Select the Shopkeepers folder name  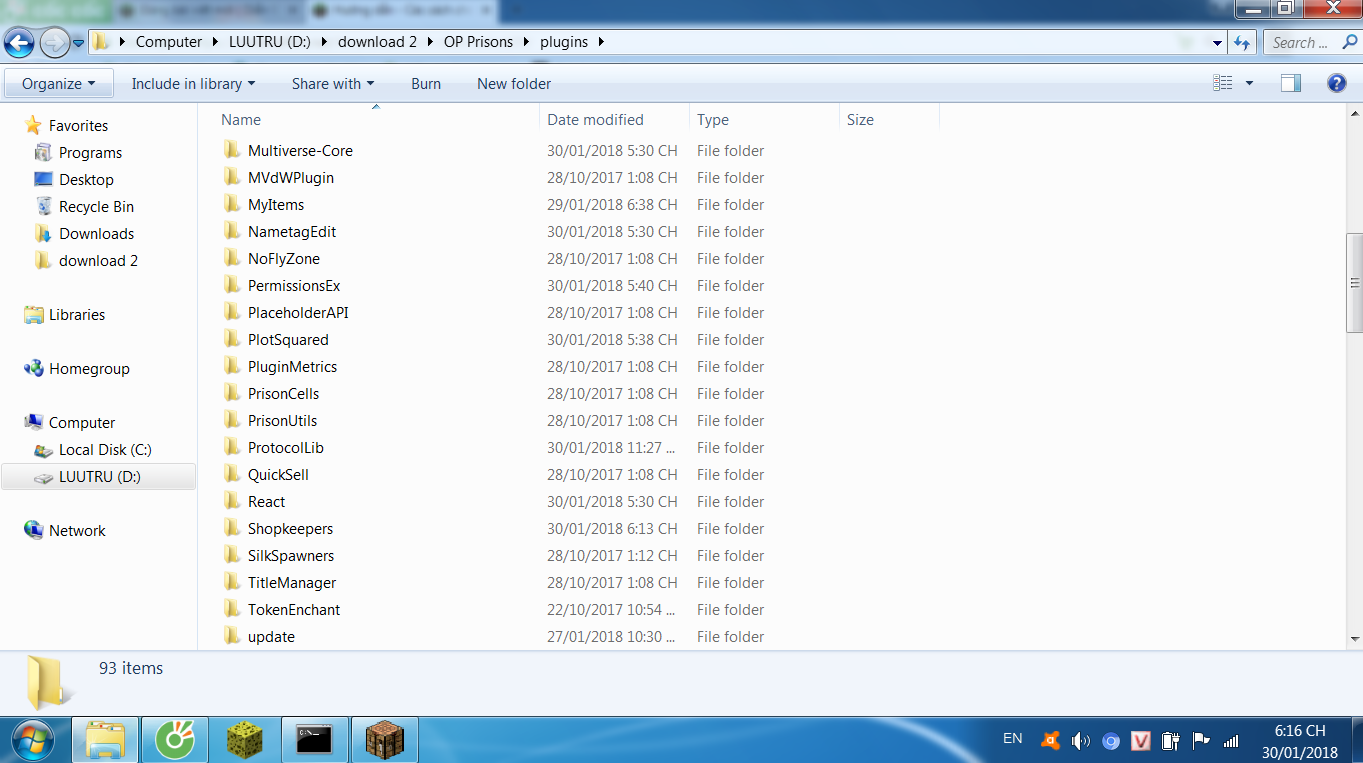[x=291, y=529]
